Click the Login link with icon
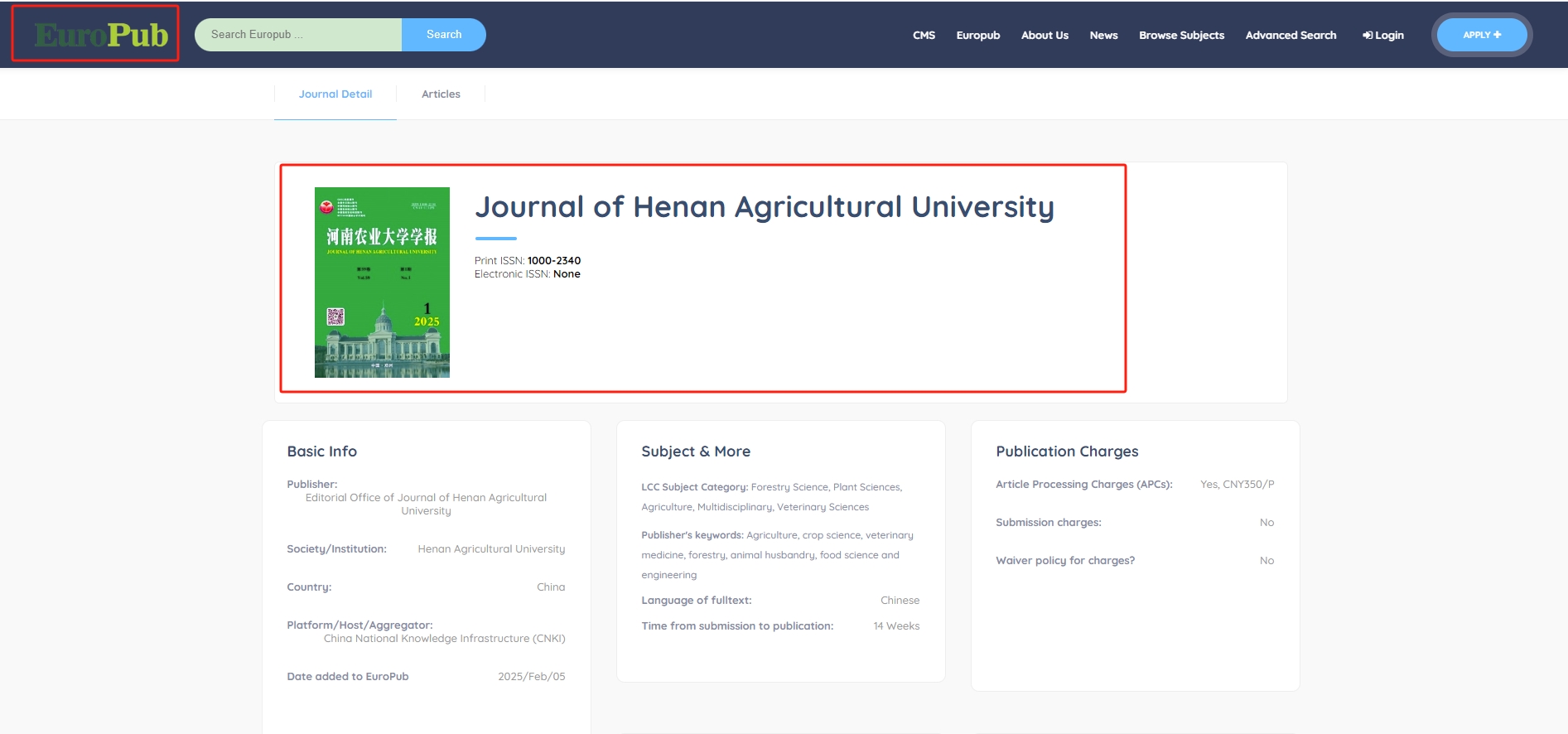Viewport: 1568px width, 734px height. [1382, 35]
